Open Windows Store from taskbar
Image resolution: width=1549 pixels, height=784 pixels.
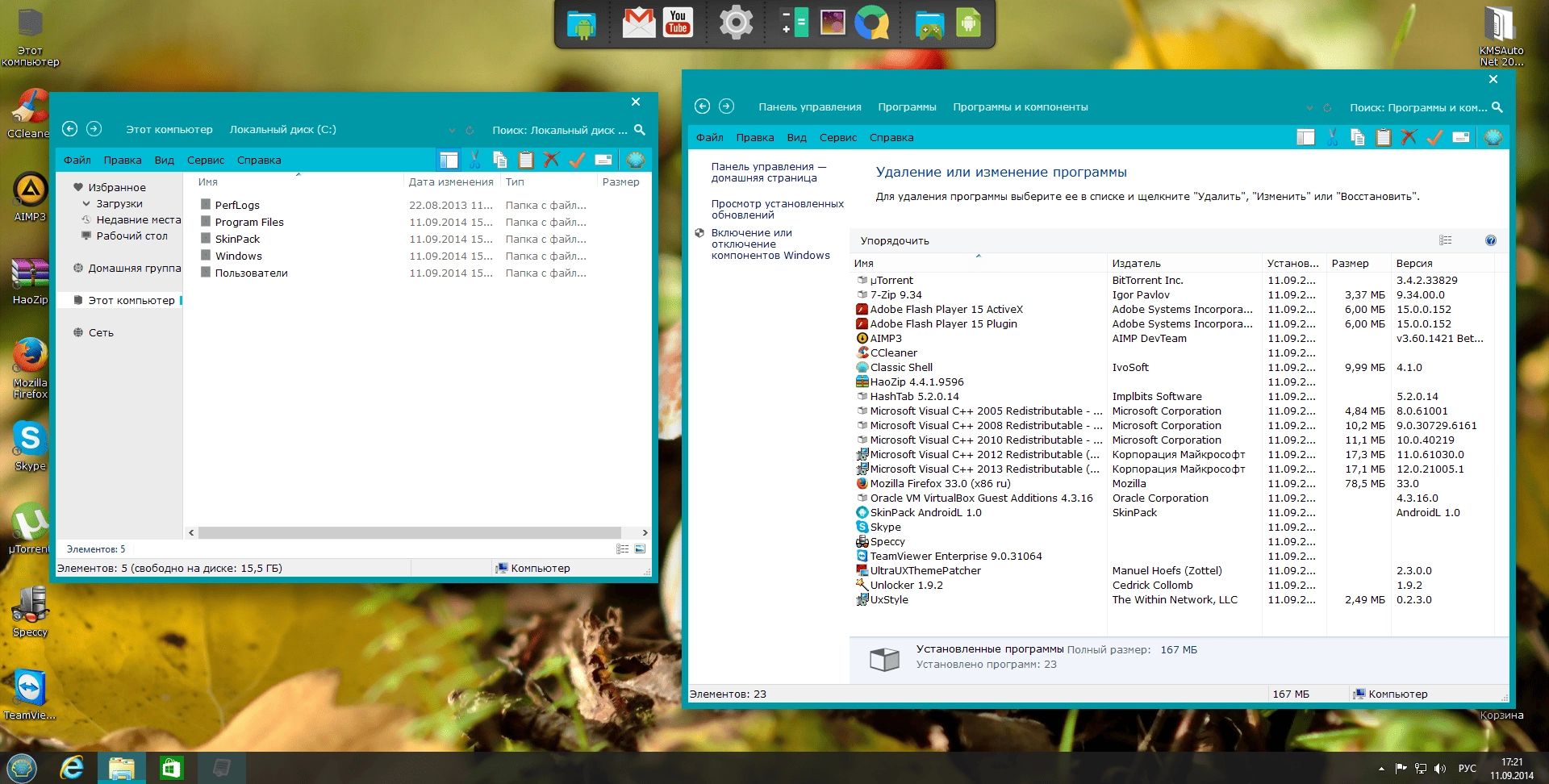coord(171,768)
